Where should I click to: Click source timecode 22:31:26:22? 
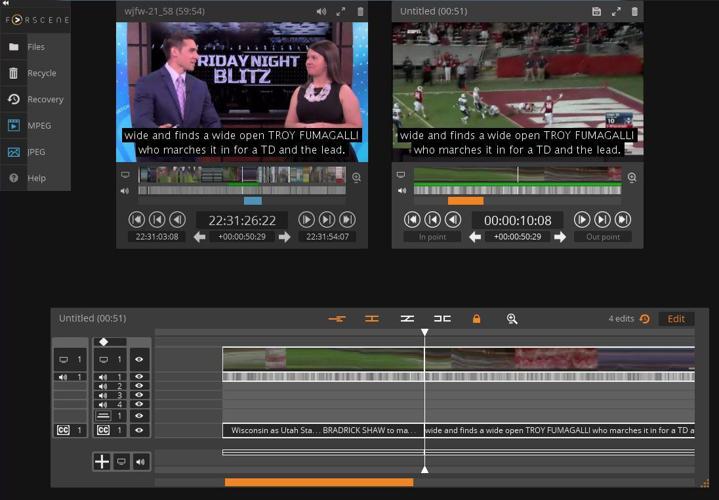242,221
